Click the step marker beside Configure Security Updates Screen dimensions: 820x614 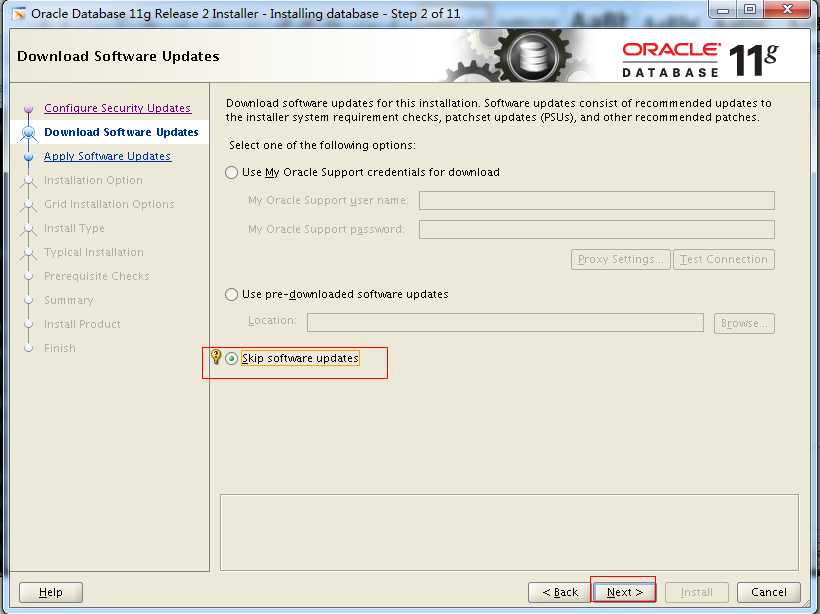(x=29, y=108)
